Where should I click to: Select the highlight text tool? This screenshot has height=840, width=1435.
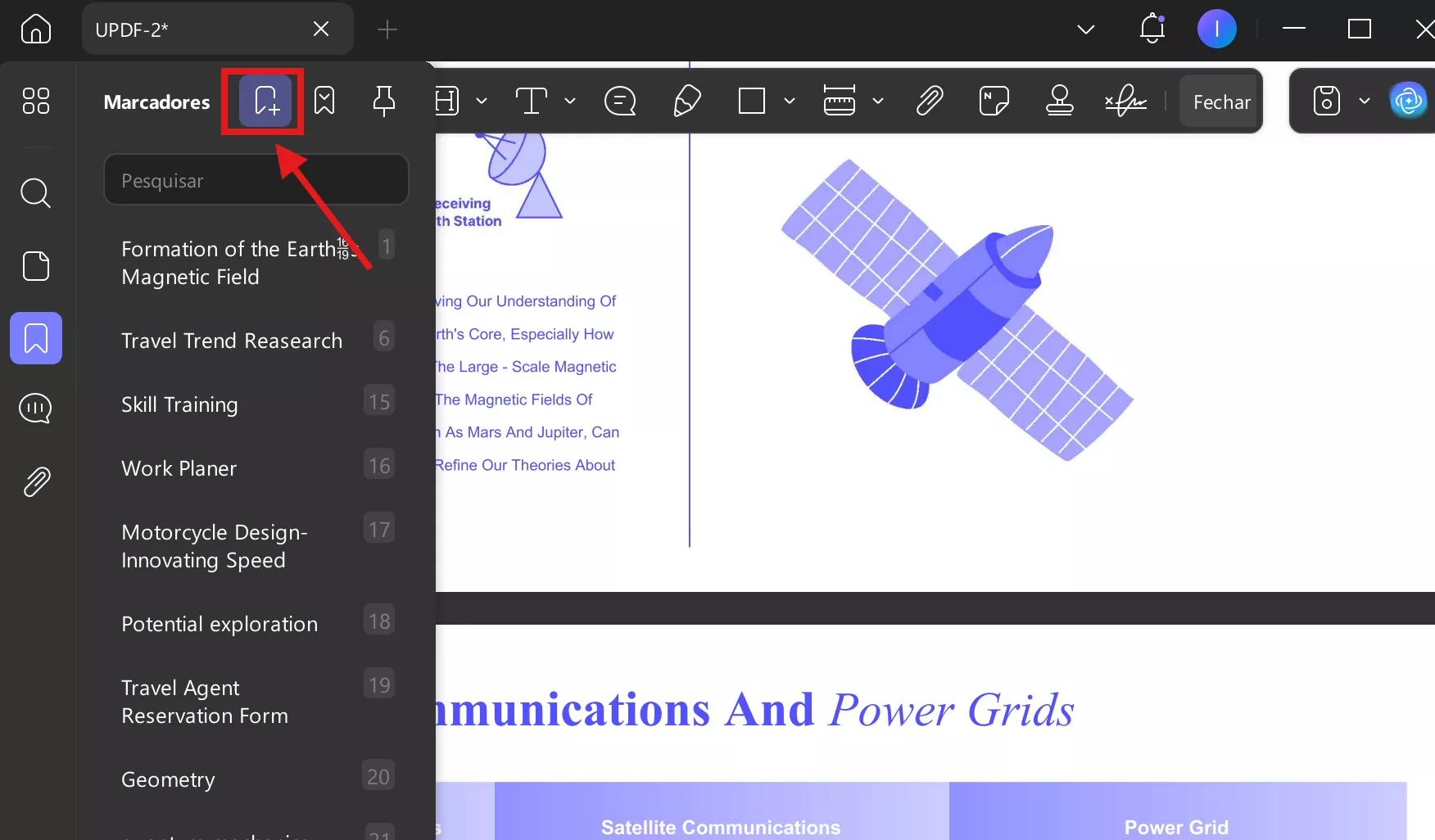click(446, 102)
